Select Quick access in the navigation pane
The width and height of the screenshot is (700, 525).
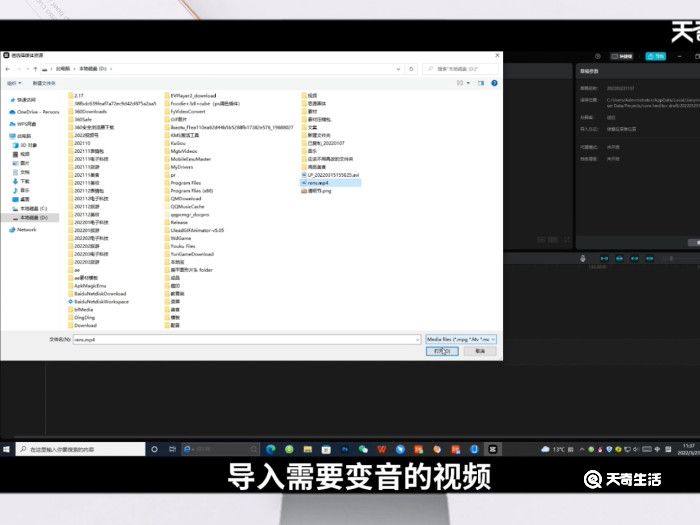(x=26, y=100)
